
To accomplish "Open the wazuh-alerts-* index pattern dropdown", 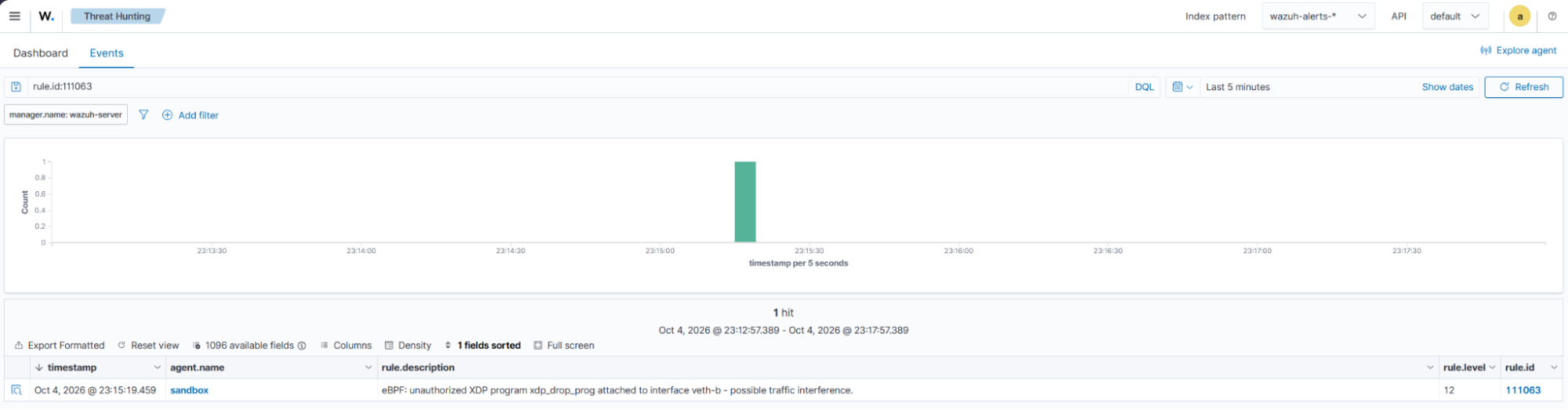I will coord(1318,16).
